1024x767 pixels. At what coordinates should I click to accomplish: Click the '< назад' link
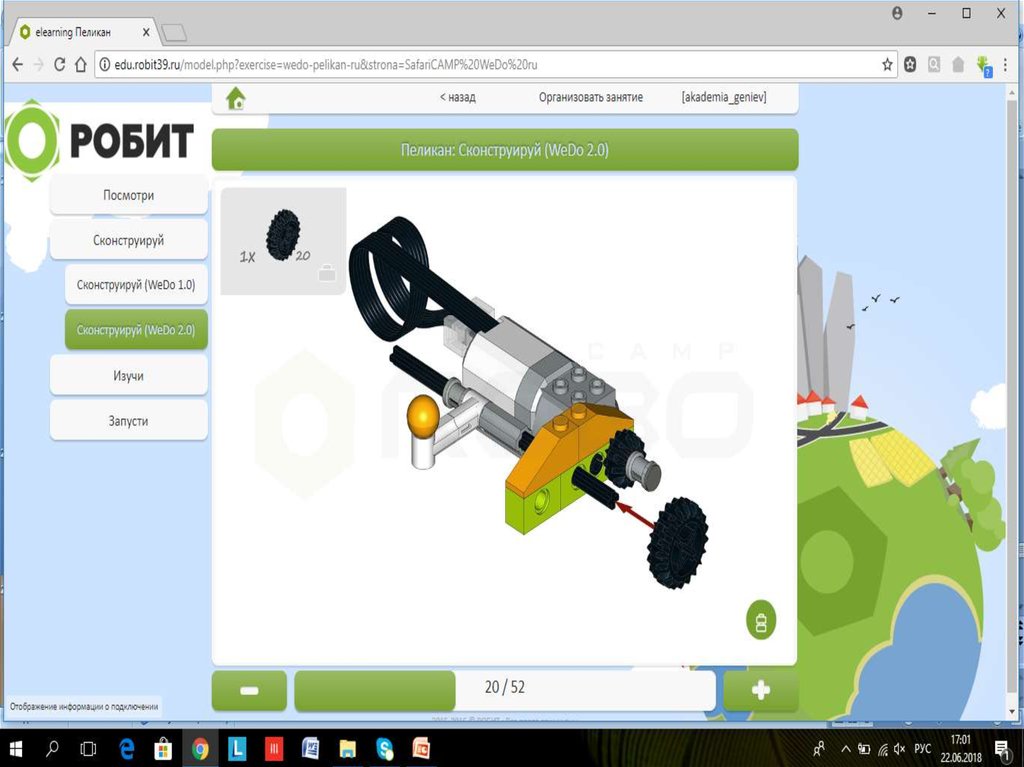tap(457, 98)
